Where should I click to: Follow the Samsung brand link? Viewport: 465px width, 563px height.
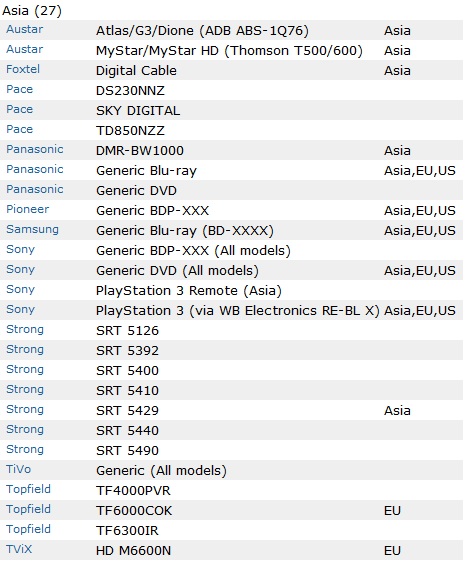click(x=32, y=229)
